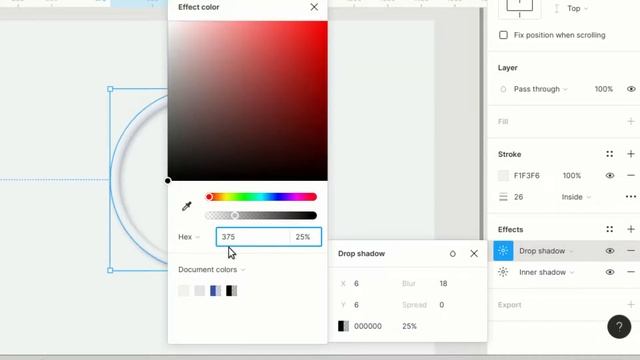
Task: Adjust the opacity slider in color picker
Action: [261, 216]
